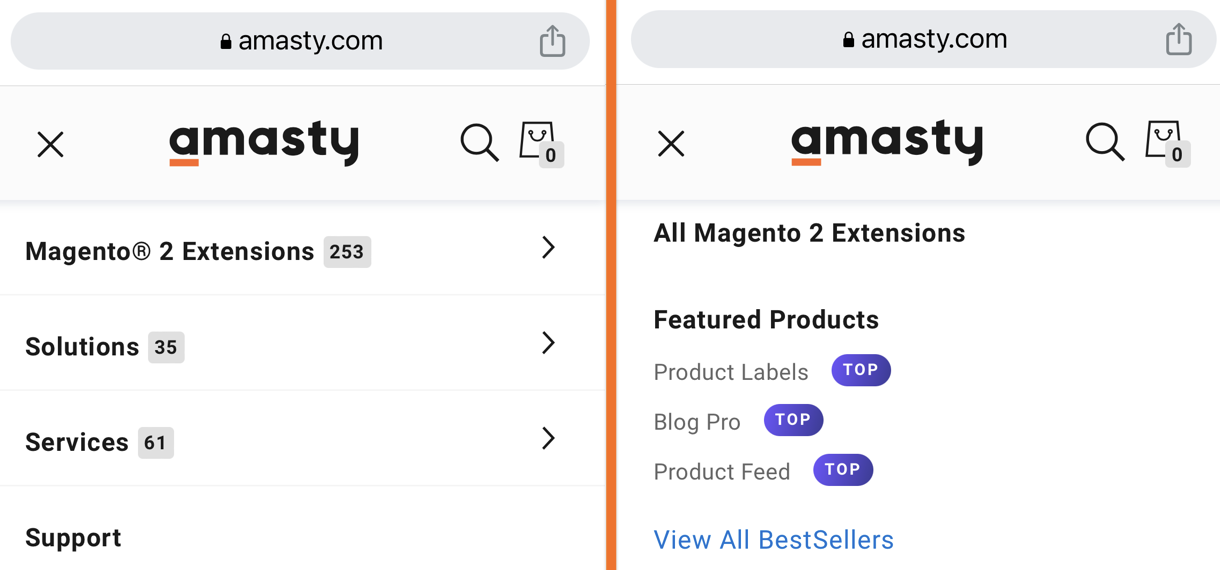The image size is (1220, 570).
Task: Click amasty logo in left panel
Action: (x=264, y=144)
